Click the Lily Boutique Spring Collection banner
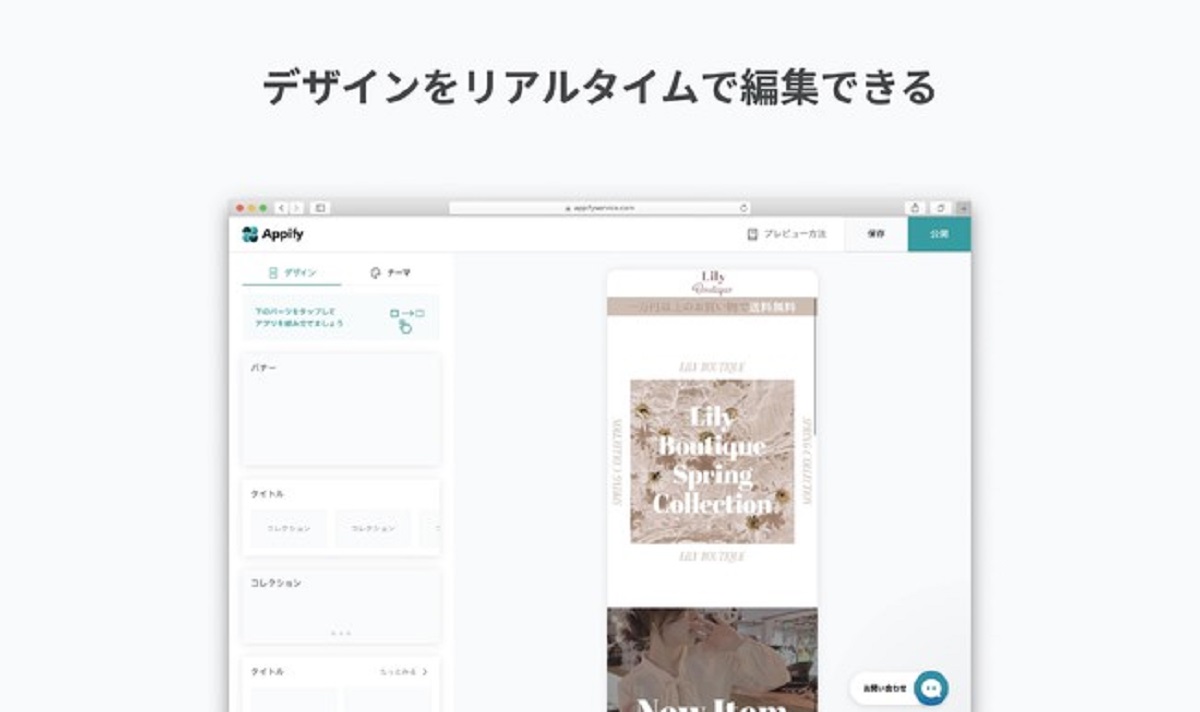 [x=712, y=461]
